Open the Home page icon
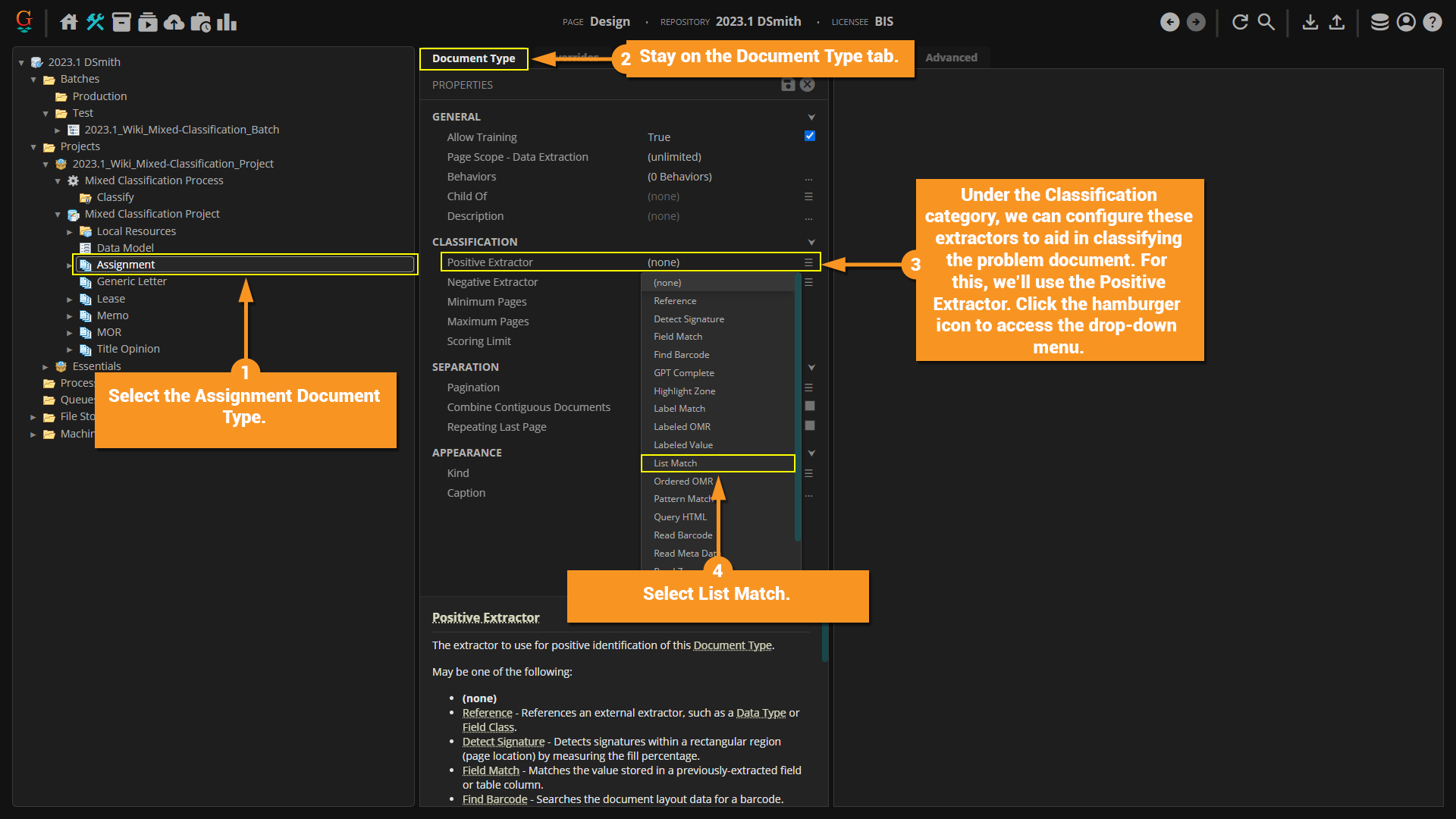 69,22
